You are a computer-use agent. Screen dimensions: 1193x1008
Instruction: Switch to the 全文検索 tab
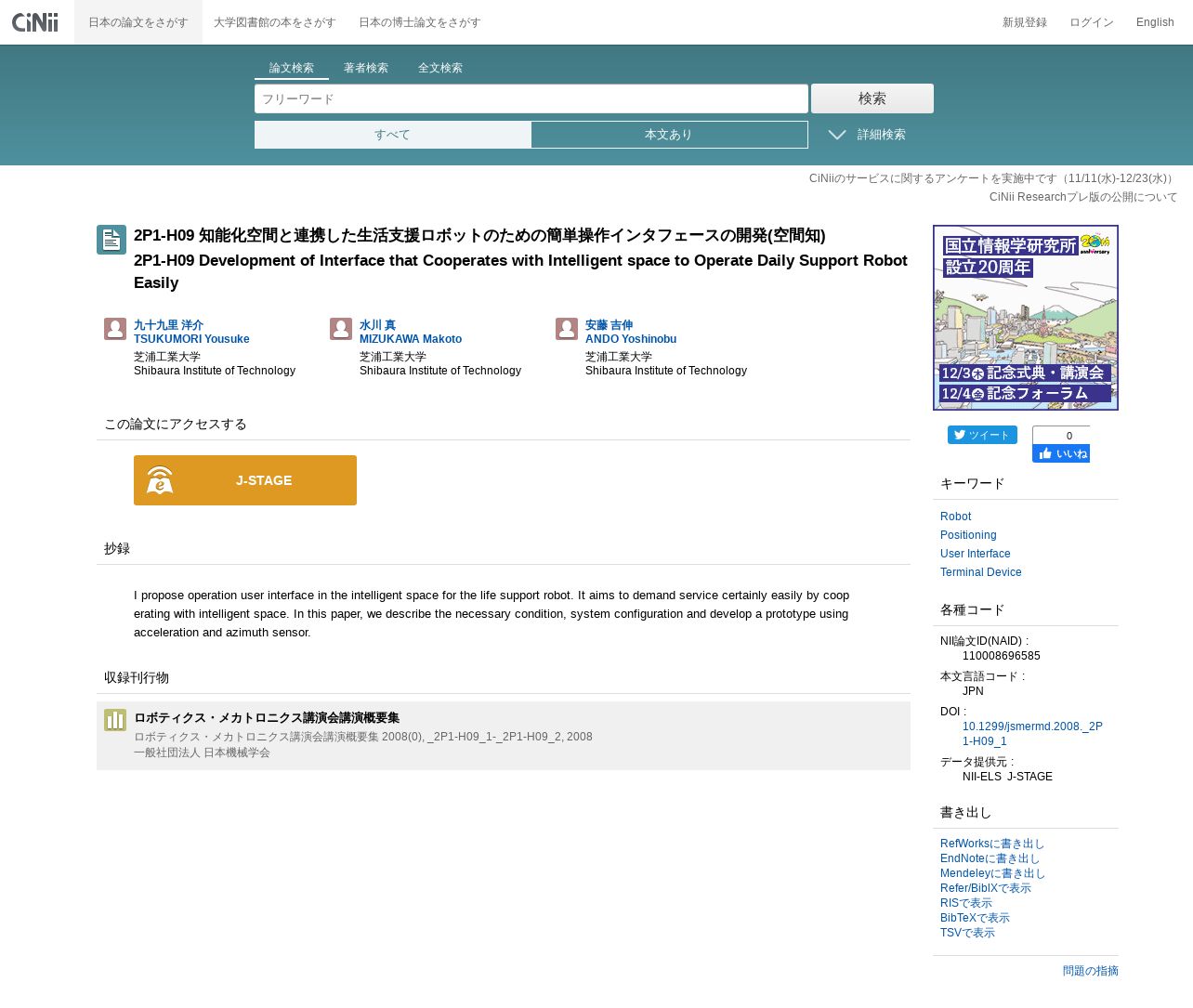440,68
